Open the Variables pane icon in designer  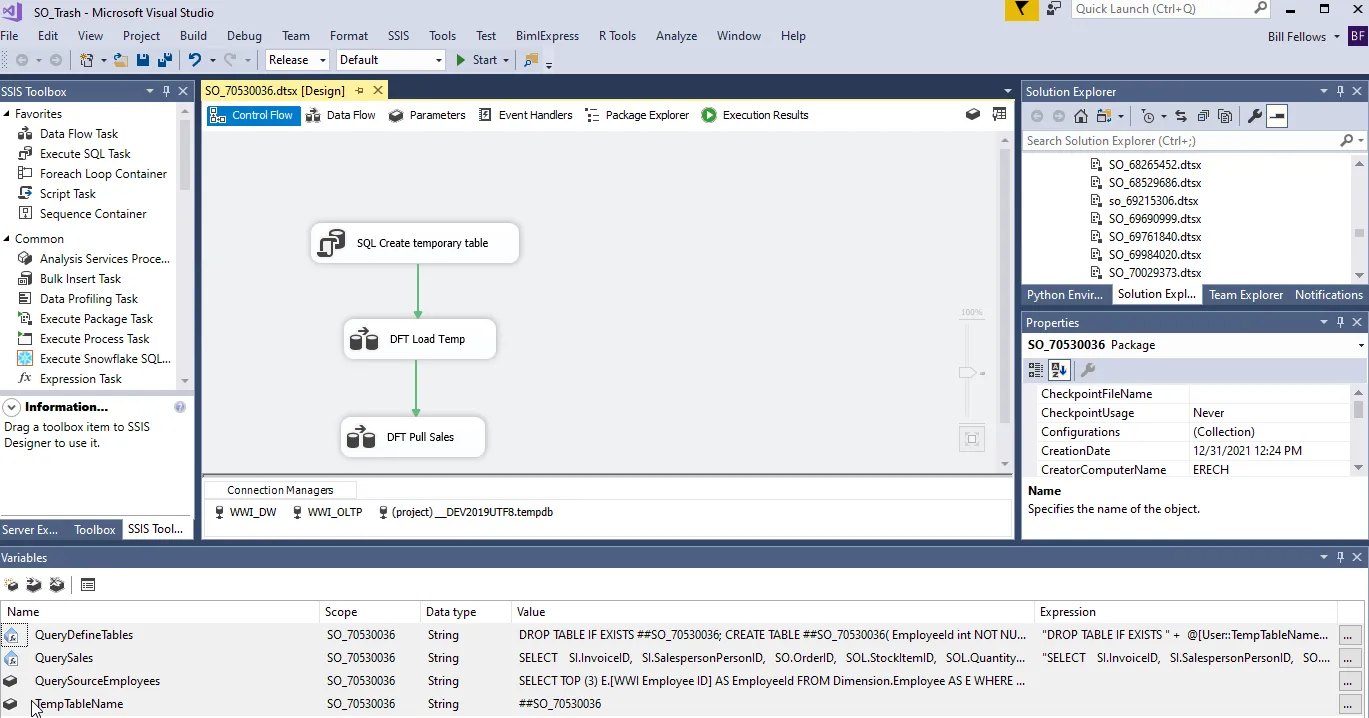click(x=973, y=115)
